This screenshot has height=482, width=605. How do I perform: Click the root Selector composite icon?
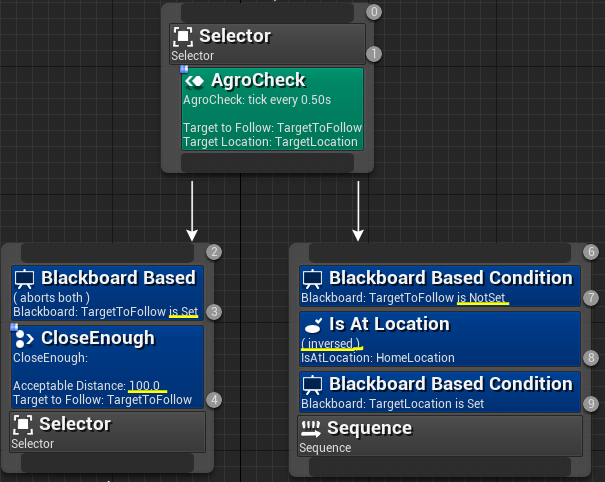183,36
